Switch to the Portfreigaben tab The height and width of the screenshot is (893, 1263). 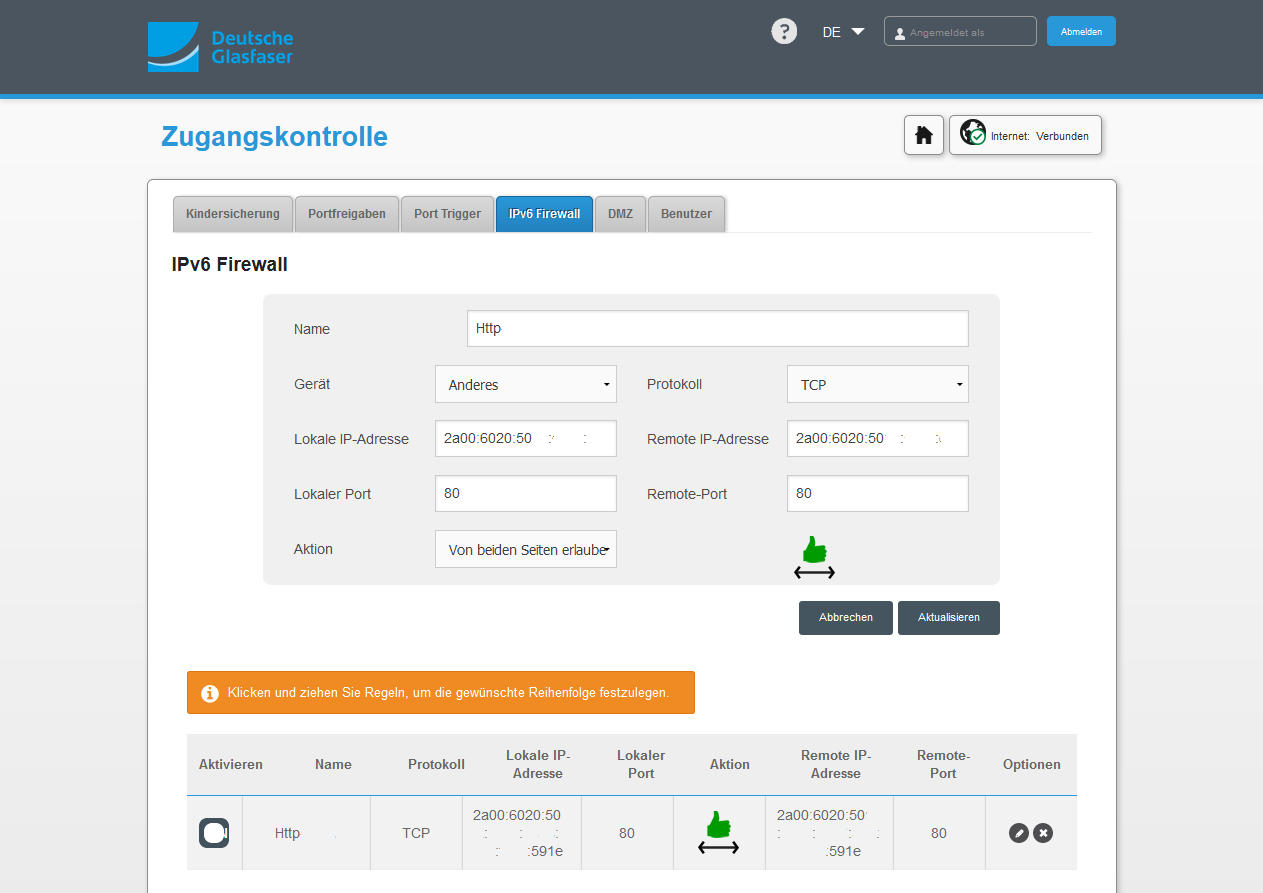(347, 214)
